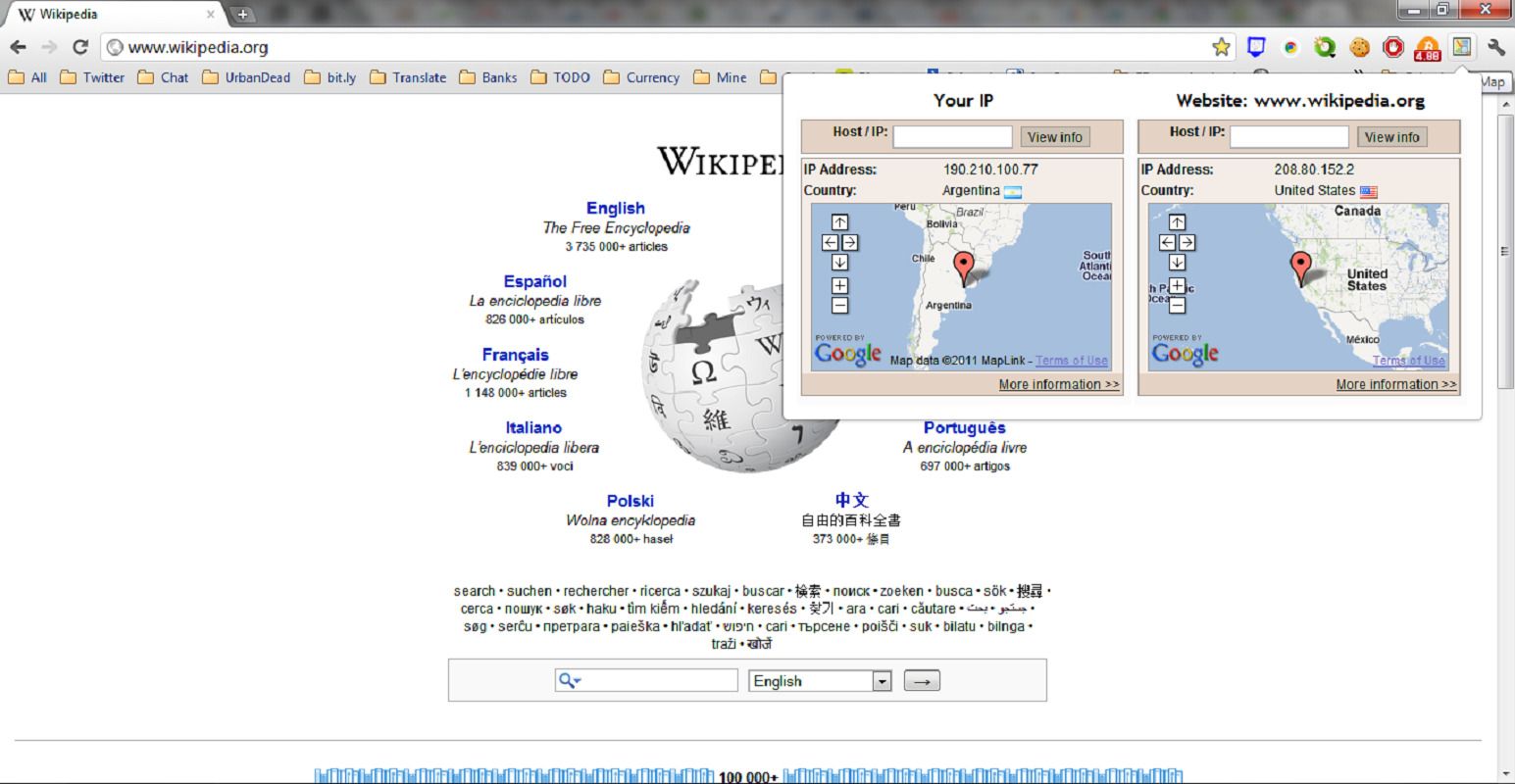Open Terms of Use on United States map
1515x784 pixels.
(x=1409, y=361)
